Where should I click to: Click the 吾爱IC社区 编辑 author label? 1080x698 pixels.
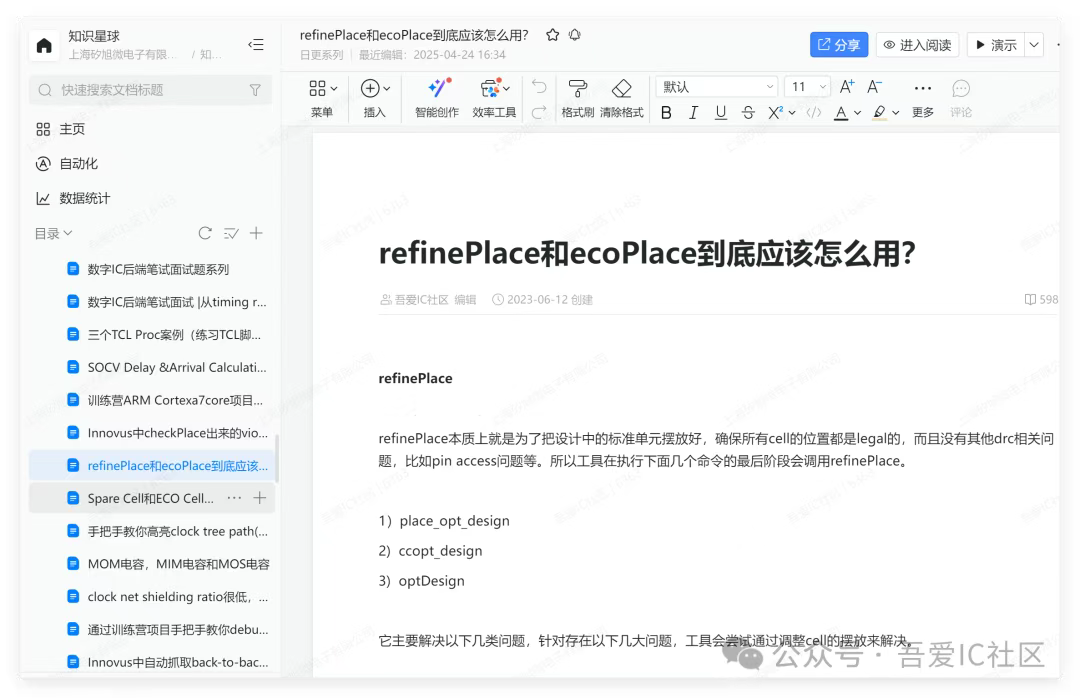click(428, 300)
